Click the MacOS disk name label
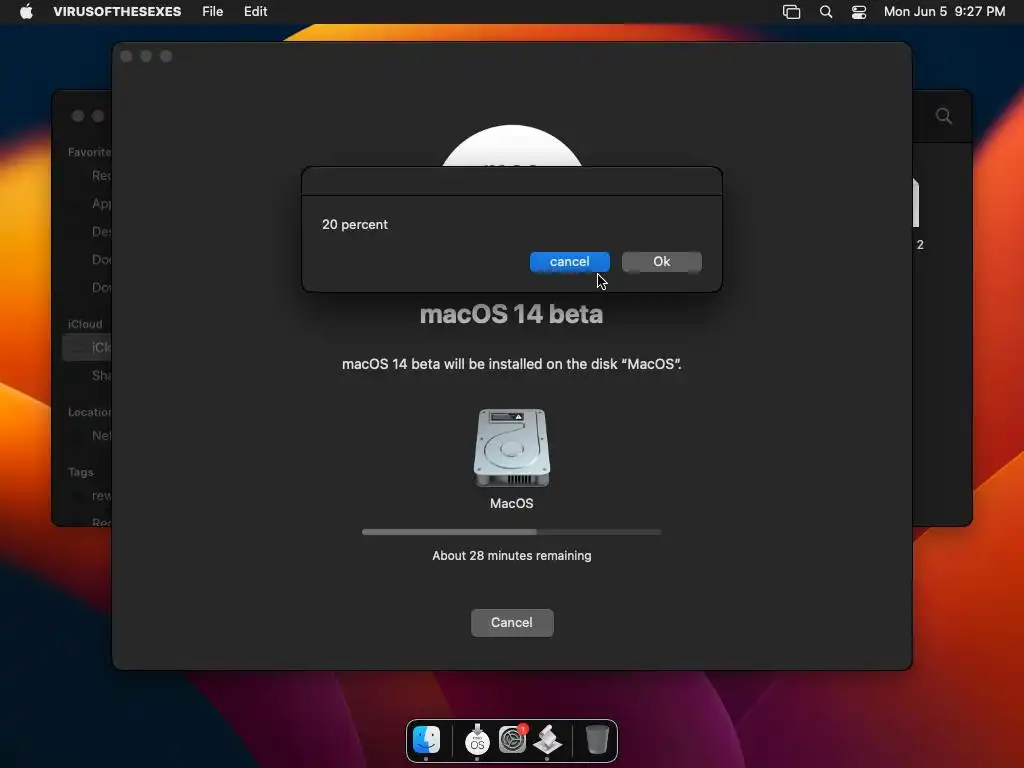The image size is (1024, 768). (x=511, y=504)
